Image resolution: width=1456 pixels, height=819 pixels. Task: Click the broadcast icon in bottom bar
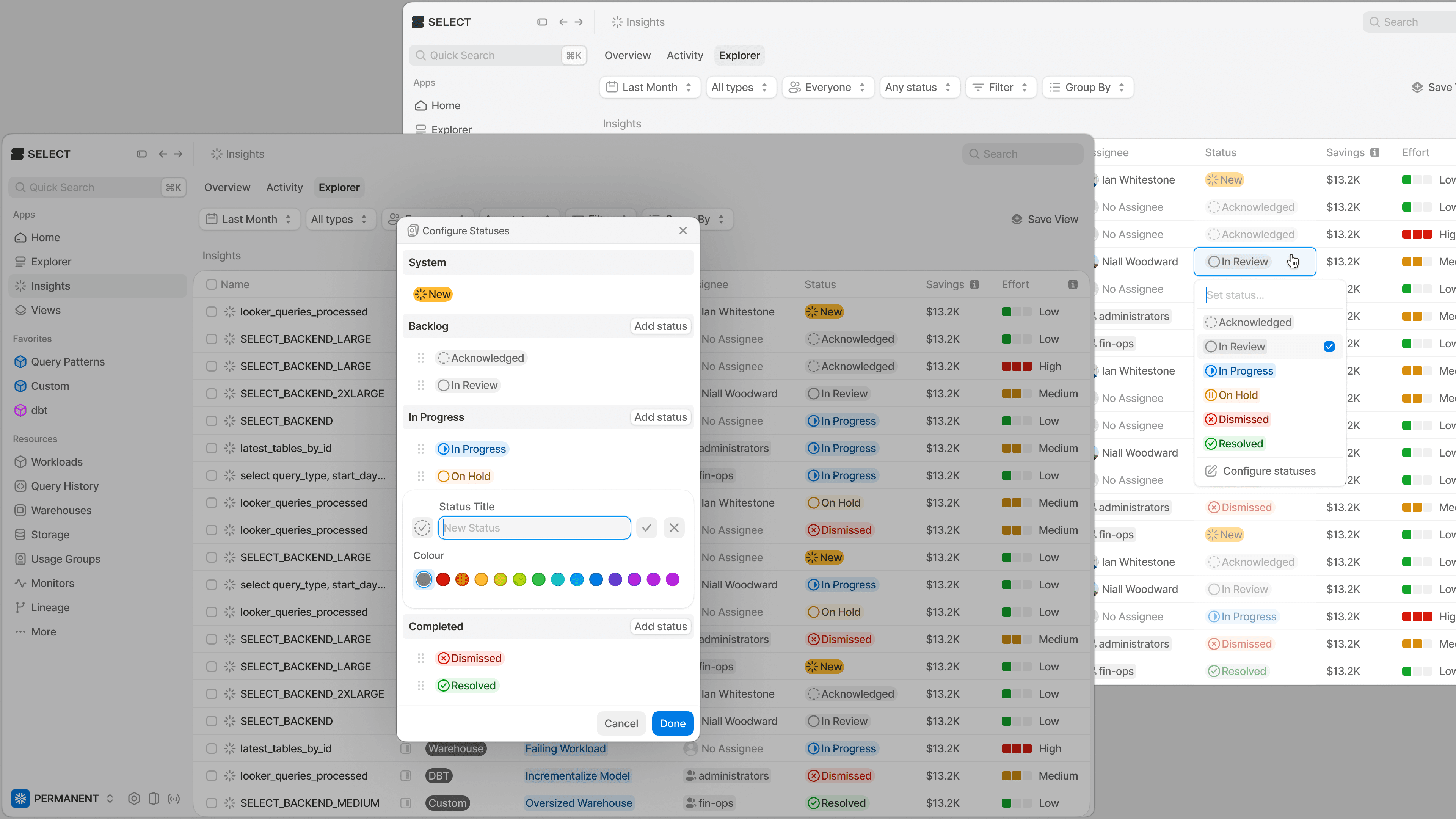point(174,799)
